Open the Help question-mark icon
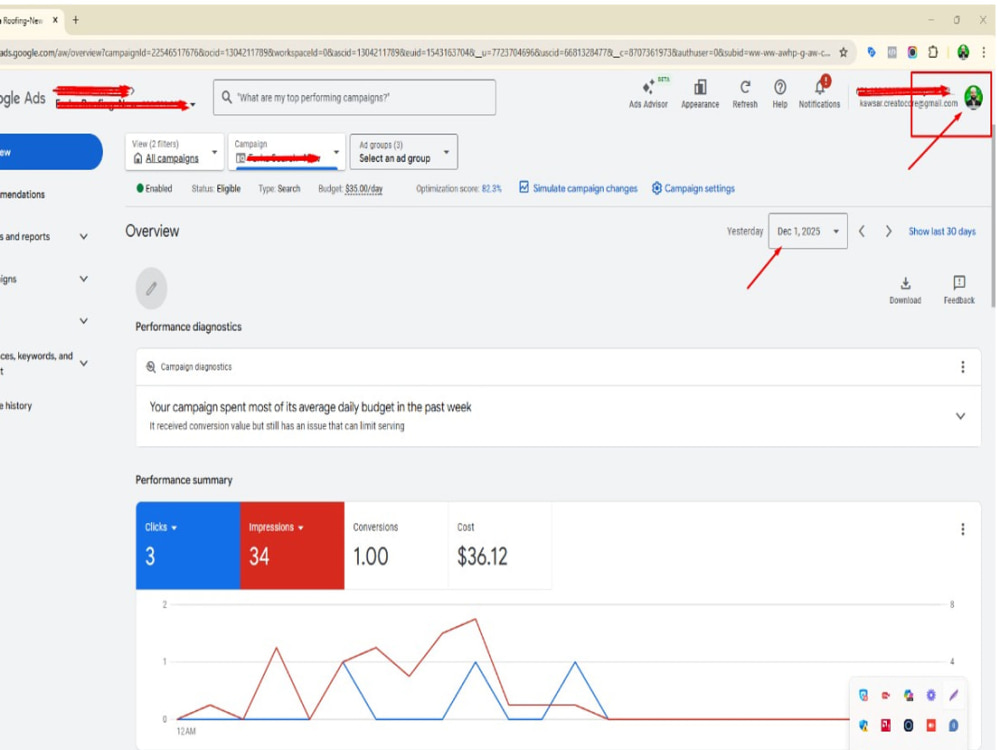The image size is (1000, 750). coord(779,93)
